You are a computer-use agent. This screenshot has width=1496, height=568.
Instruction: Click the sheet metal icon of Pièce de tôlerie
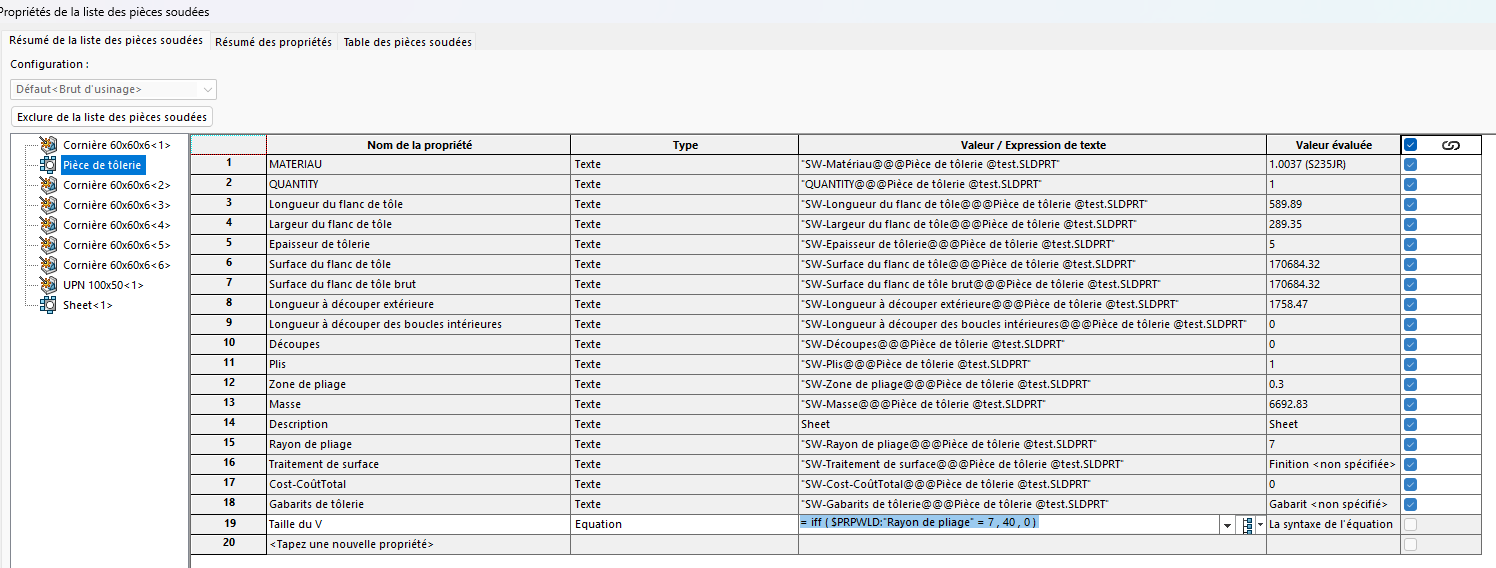(48, 165)
